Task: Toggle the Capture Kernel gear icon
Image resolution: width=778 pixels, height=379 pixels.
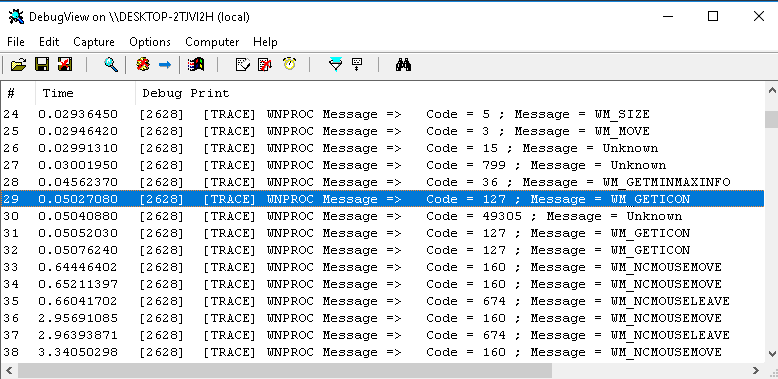Action: [143, 64]
